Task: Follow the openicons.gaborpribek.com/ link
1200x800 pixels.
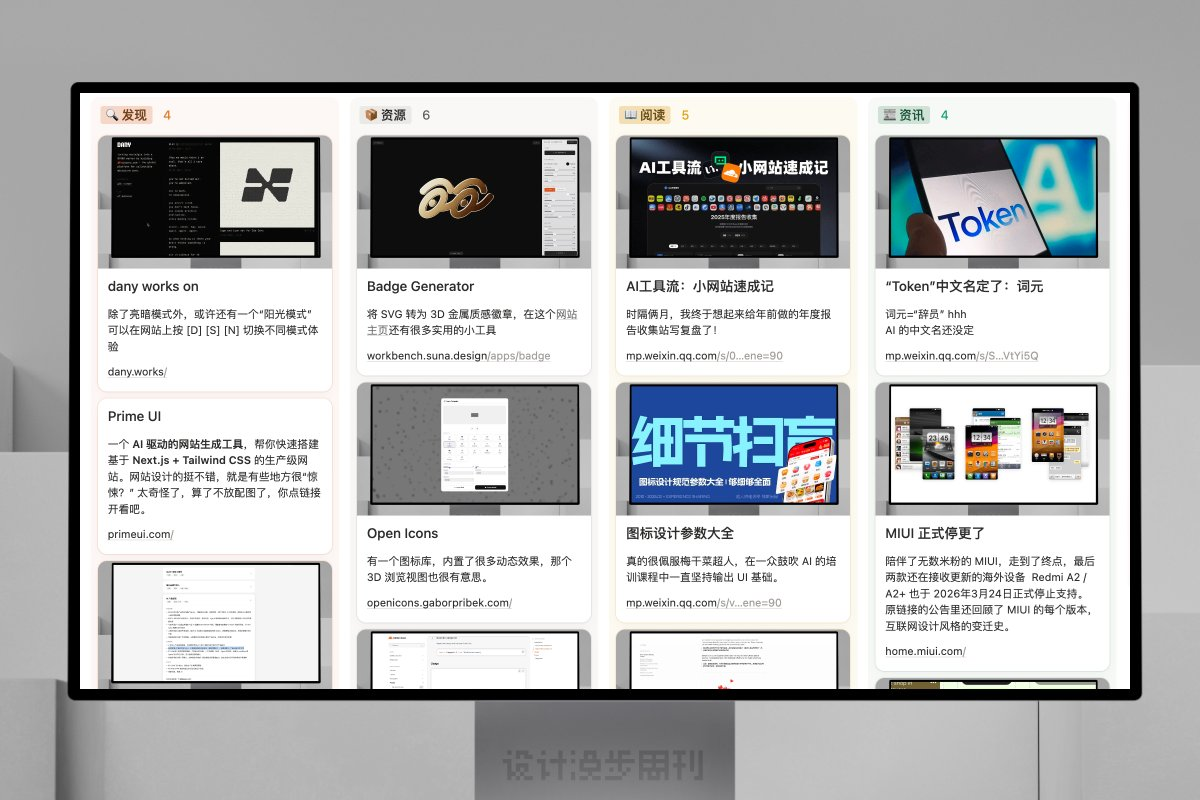Action: pyautogui.click(x=439, y=603)
